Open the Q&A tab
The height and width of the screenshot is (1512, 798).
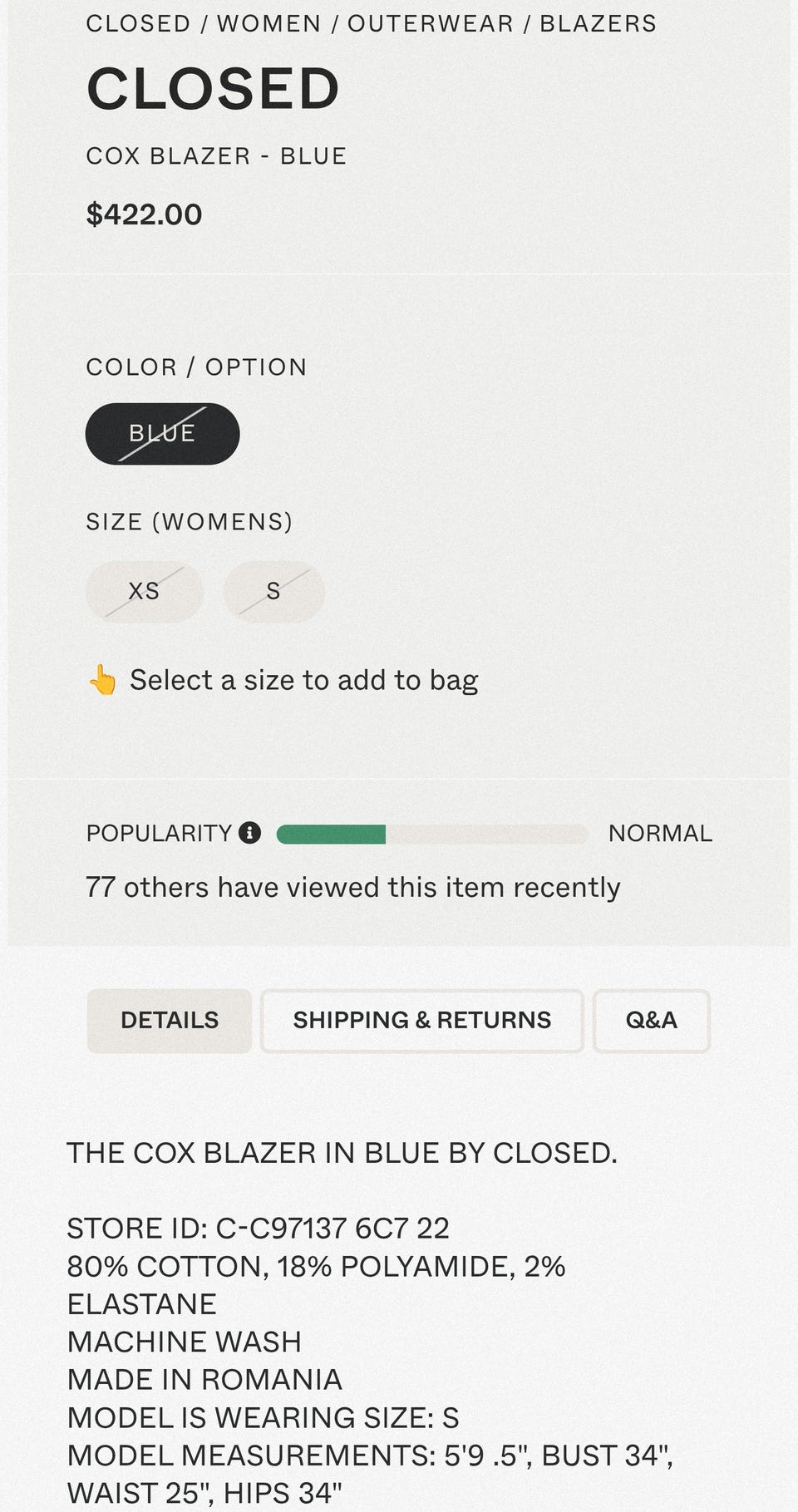(x=651, y=1021)
